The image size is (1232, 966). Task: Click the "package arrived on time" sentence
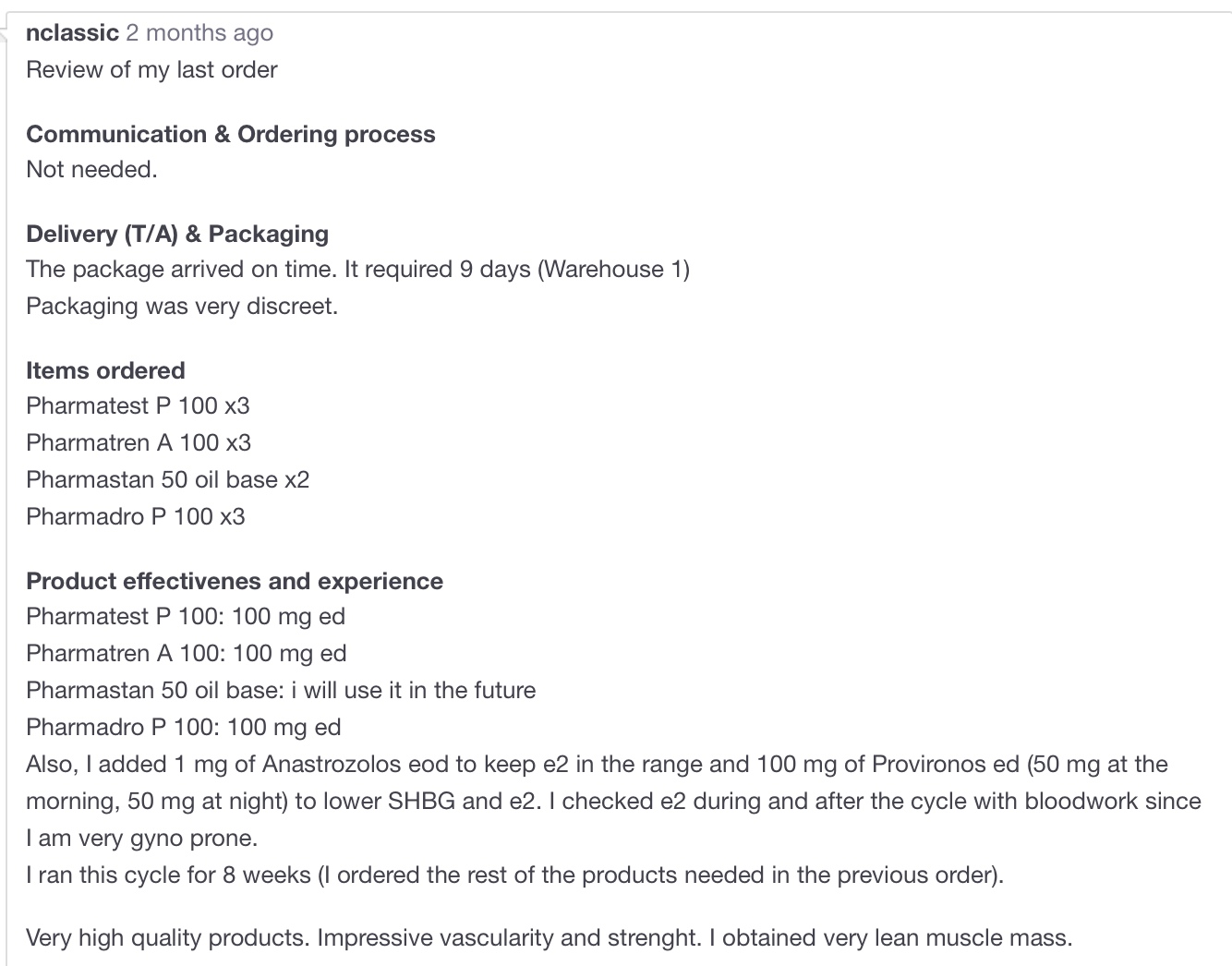357,270
